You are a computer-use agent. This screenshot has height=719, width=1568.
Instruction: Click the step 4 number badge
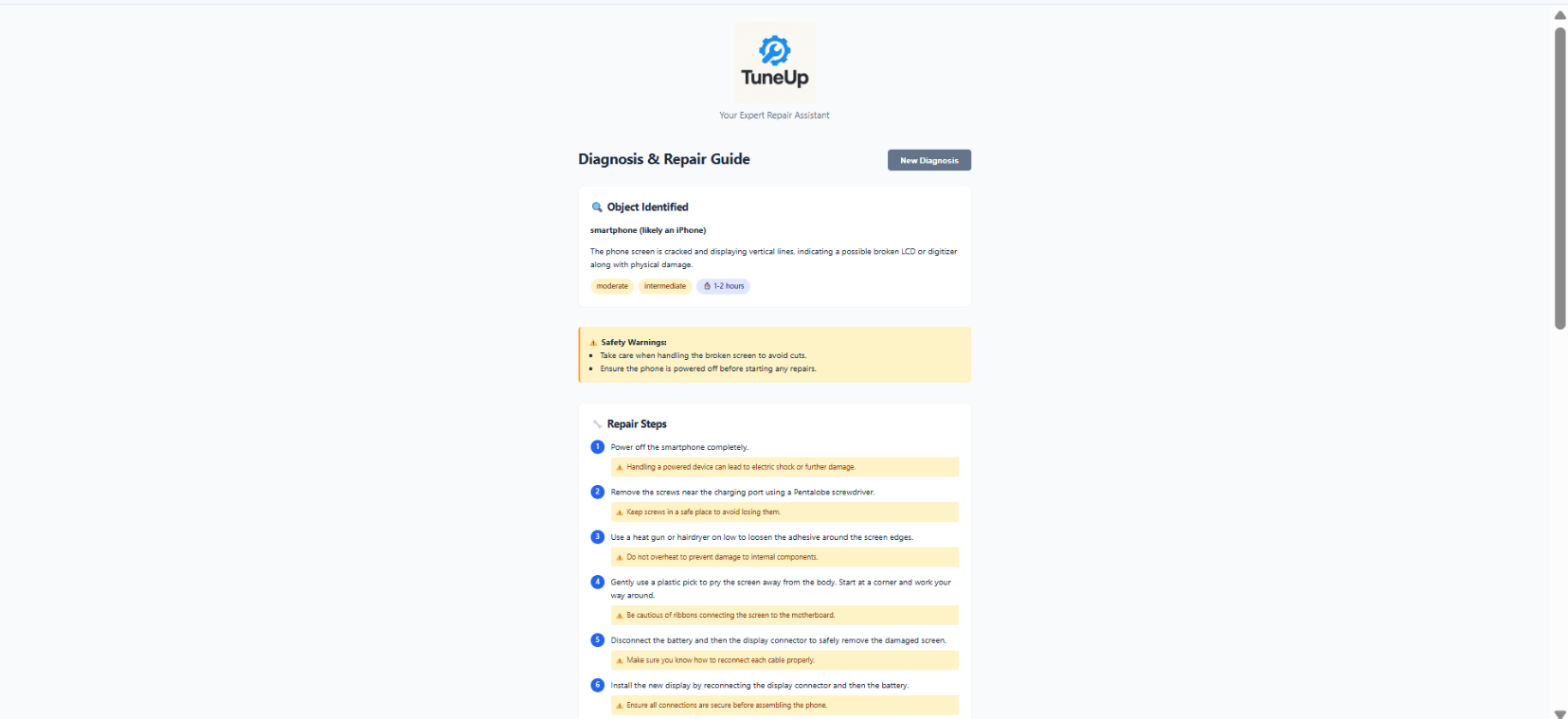597,582
